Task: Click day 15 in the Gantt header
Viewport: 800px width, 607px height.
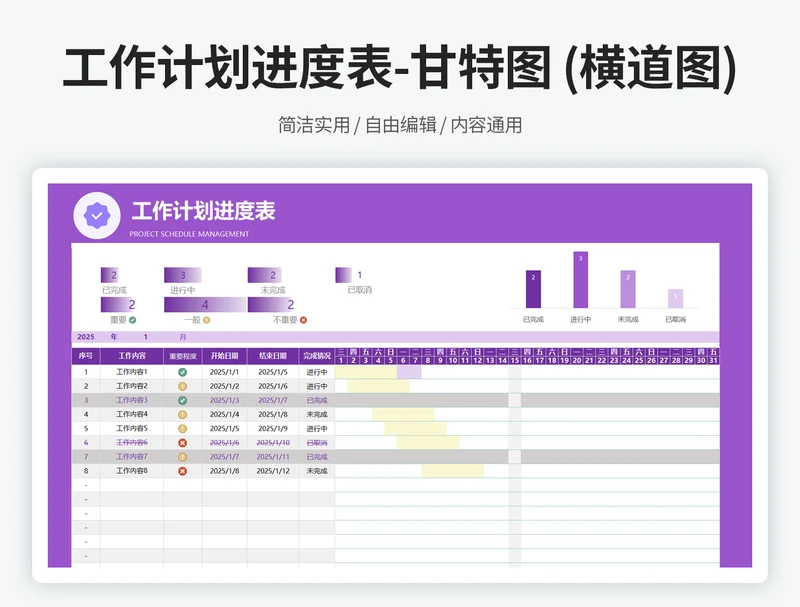Action: 515,360
